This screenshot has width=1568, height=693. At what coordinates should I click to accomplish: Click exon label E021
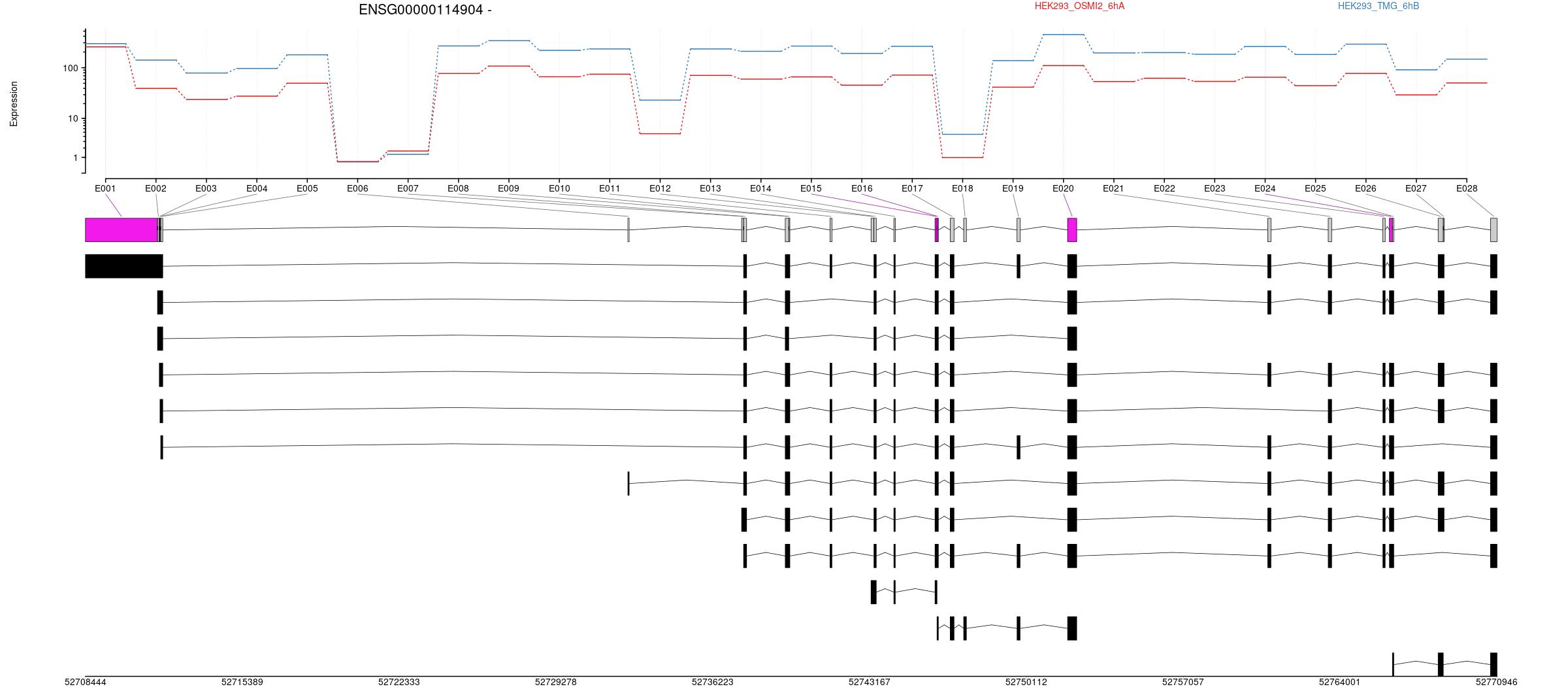coord(1113,188)
